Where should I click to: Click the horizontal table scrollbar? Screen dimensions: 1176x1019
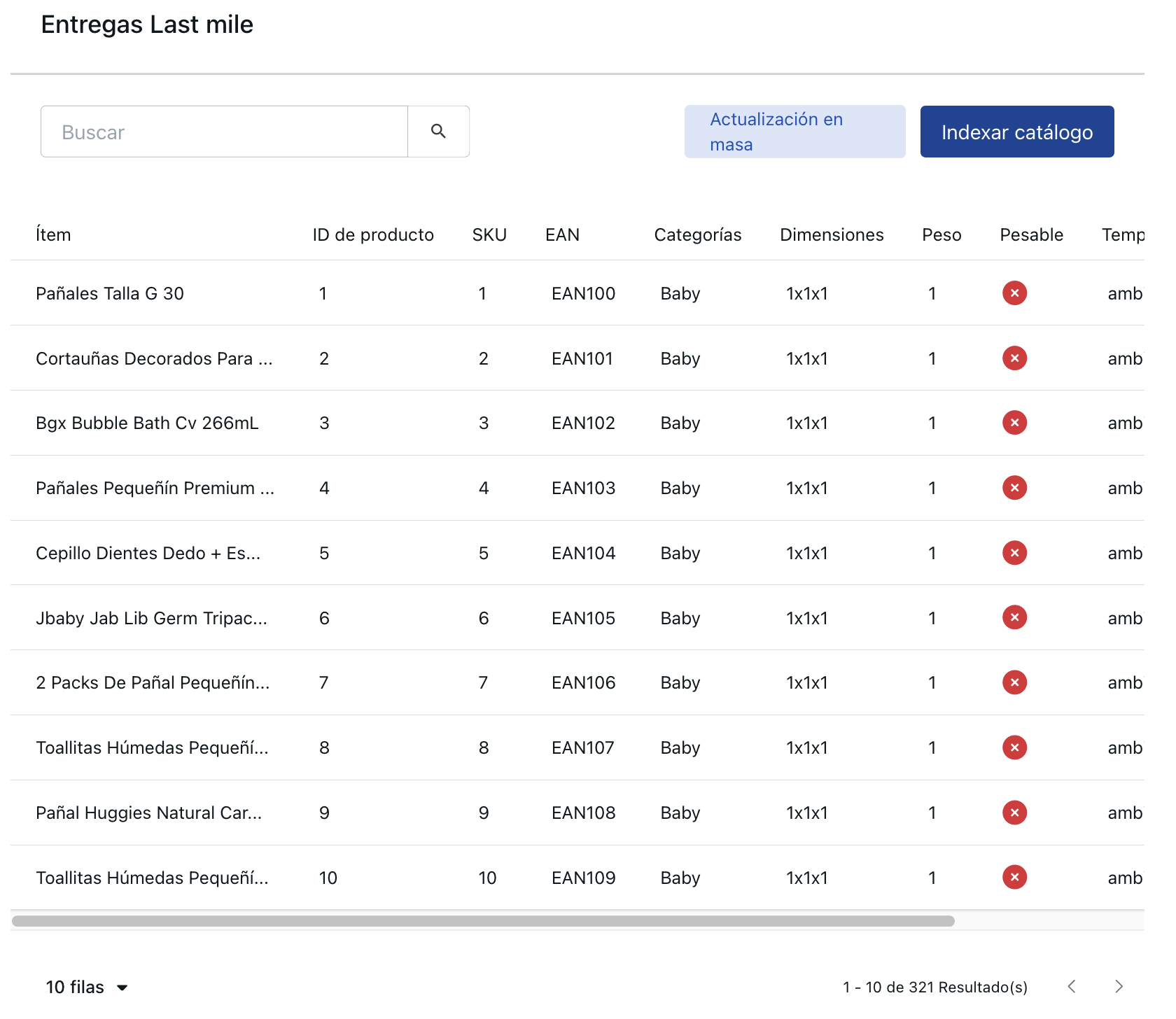483,921
